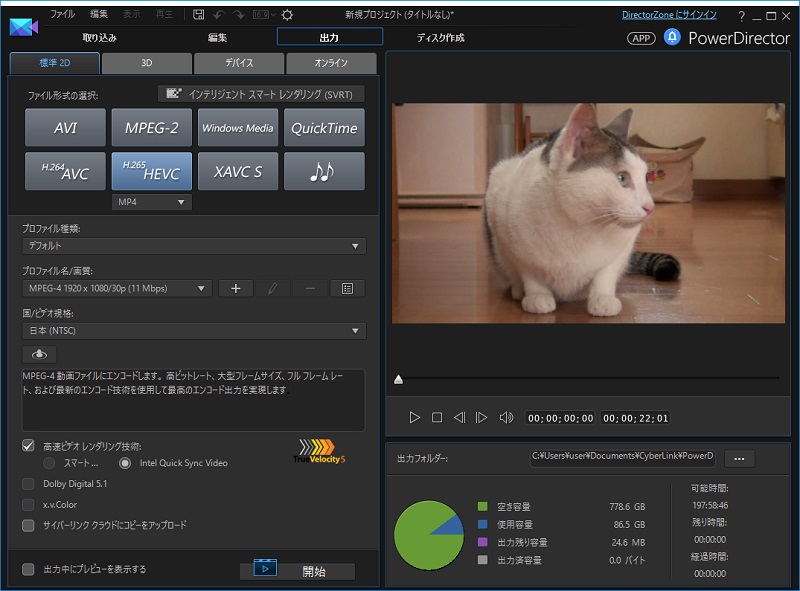
Task: Open the 日本 (NTSC) video standard dropdown
Action: [193, 331]
